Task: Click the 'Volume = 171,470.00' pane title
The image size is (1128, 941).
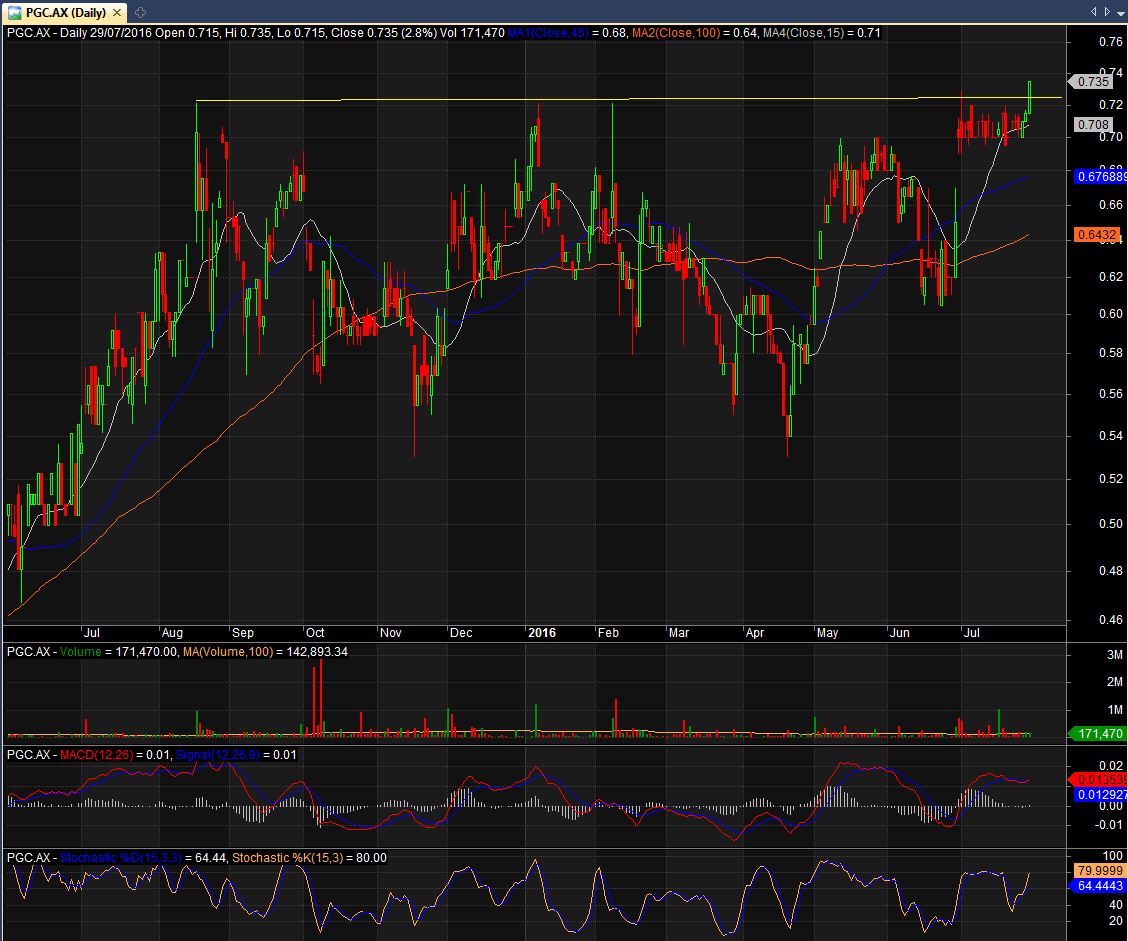Action: tap(118, 652)
